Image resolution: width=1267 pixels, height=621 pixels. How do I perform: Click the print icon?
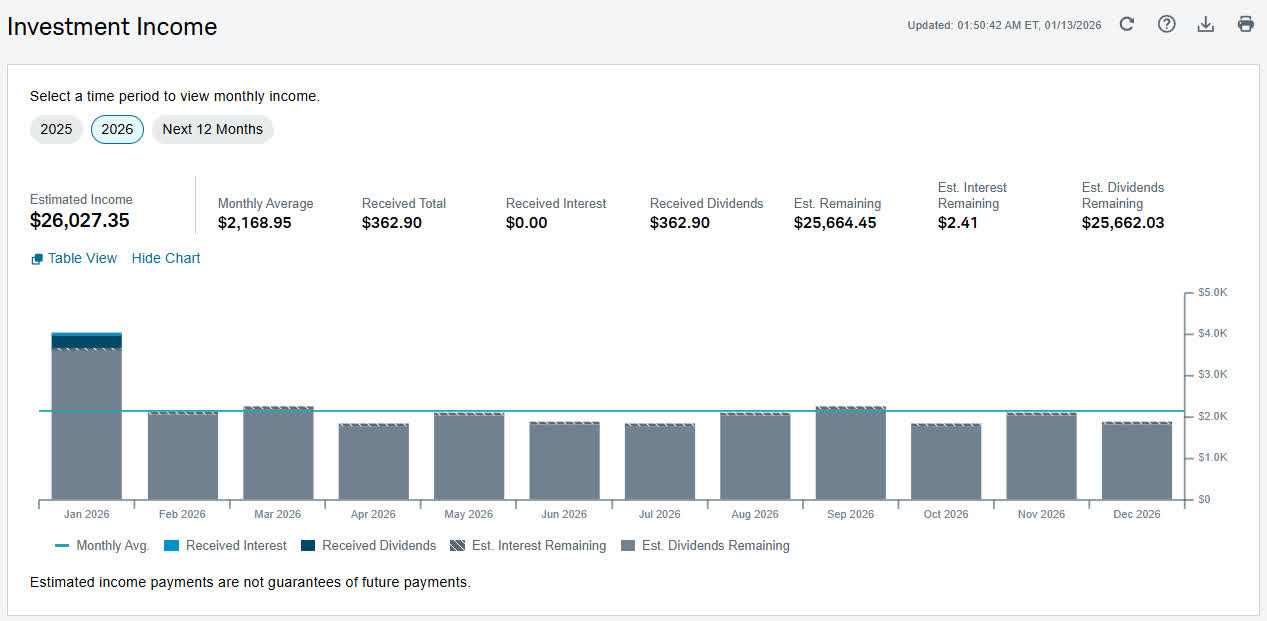[1245, 24]
